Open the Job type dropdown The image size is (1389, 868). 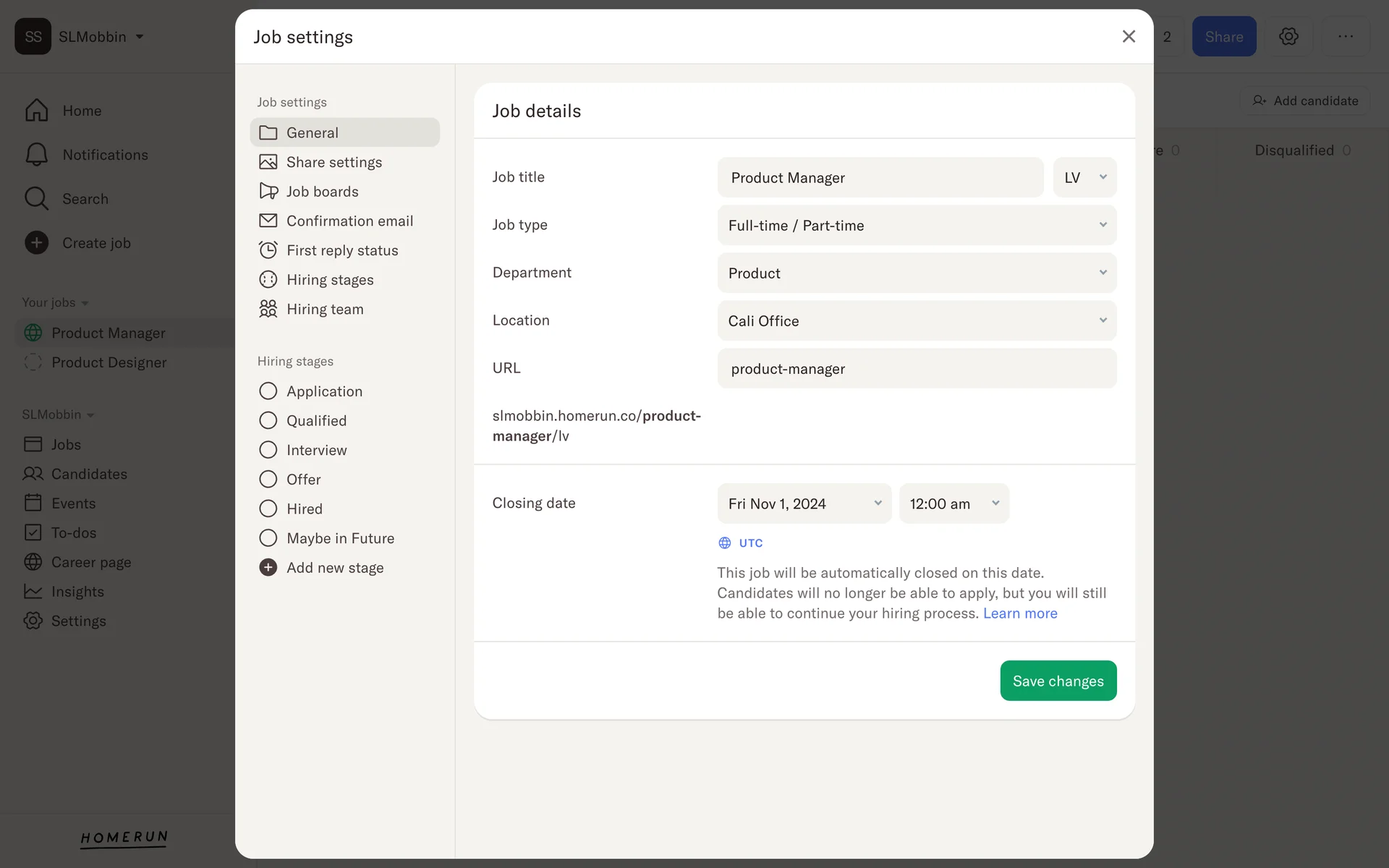tap(916, 225)
